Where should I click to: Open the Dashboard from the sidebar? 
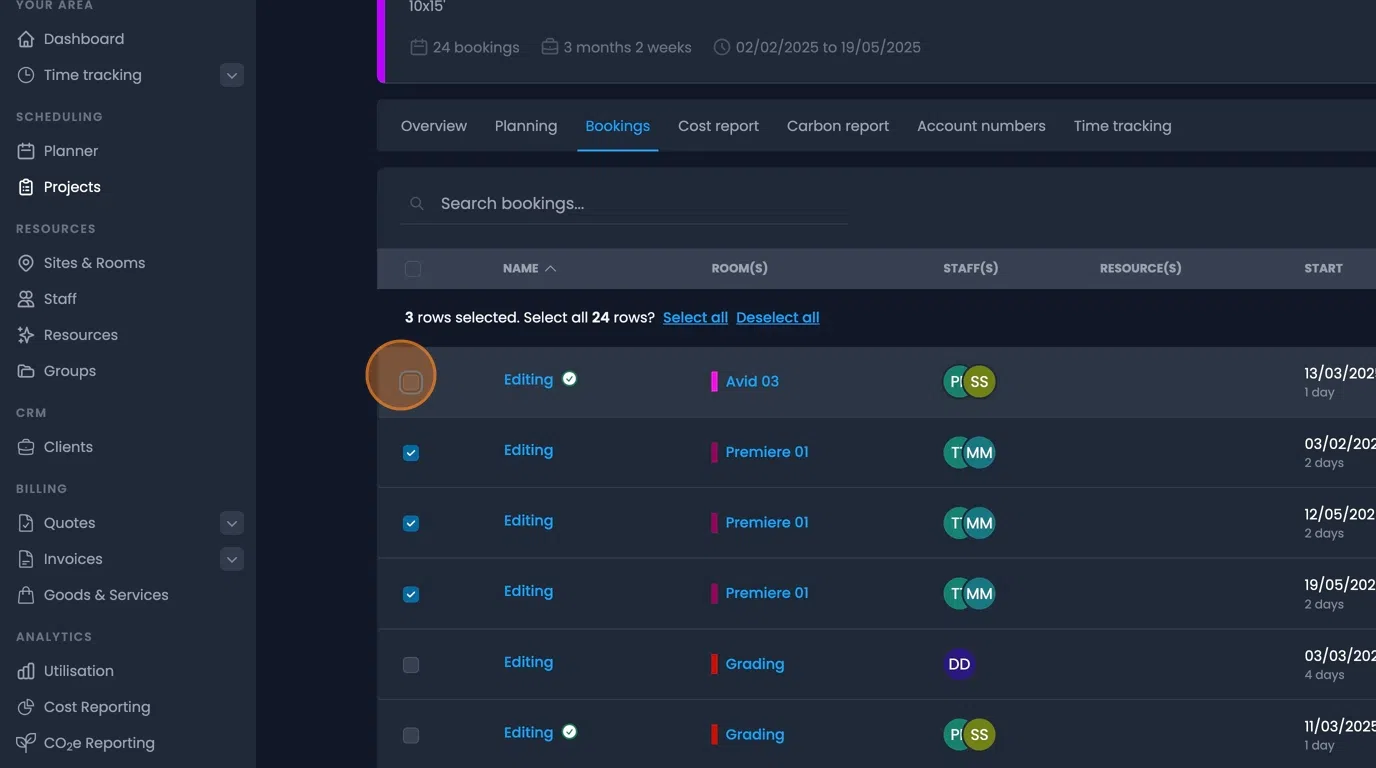pos(83,38)
